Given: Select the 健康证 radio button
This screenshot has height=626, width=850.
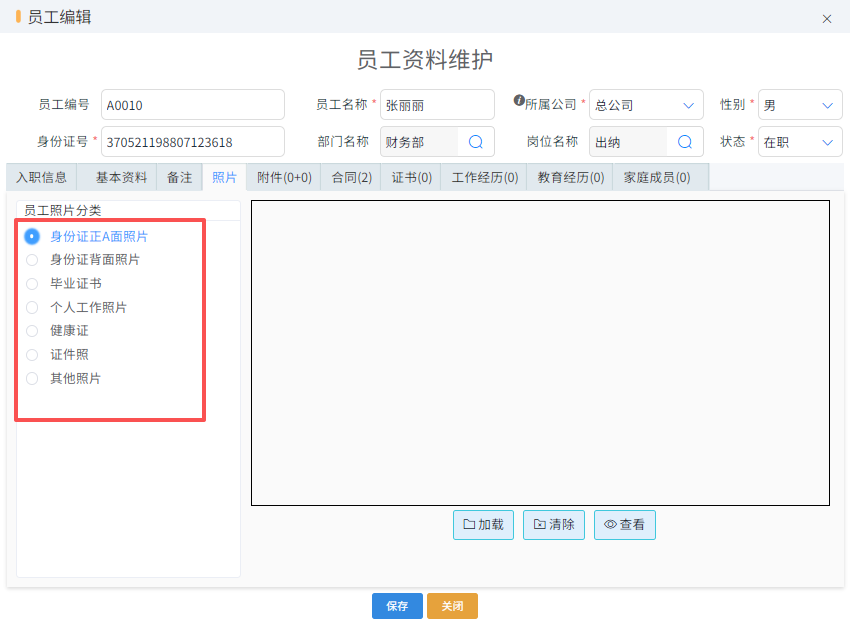Looking at the screenshot, I should click(x=32, y=331).
